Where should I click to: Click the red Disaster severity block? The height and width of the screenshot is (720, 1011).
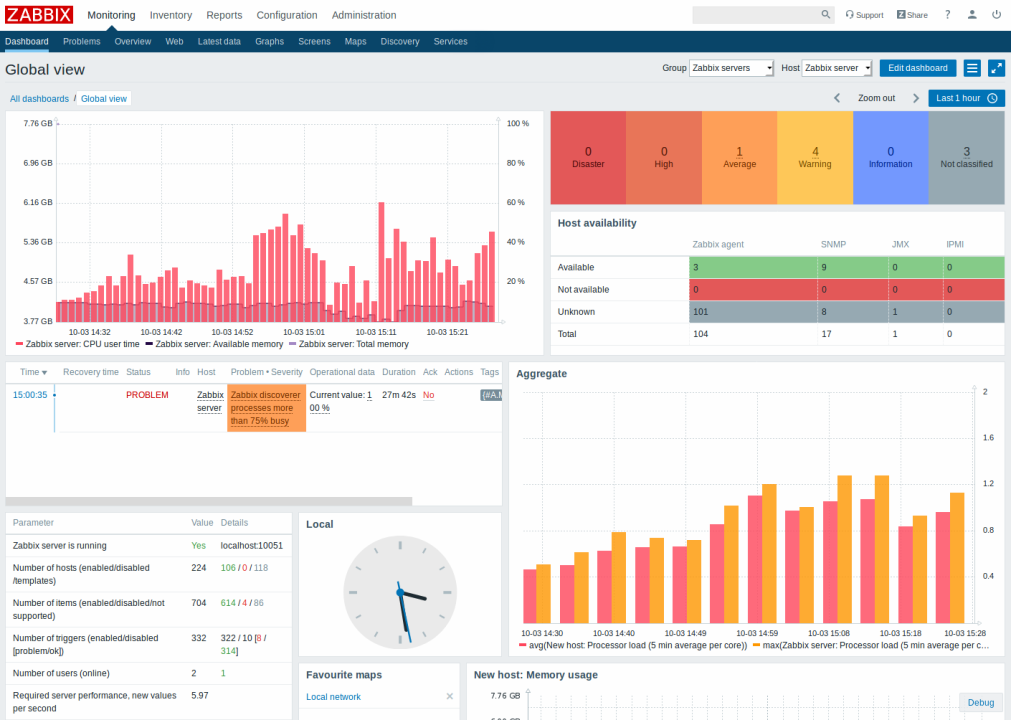pos(588,157)
